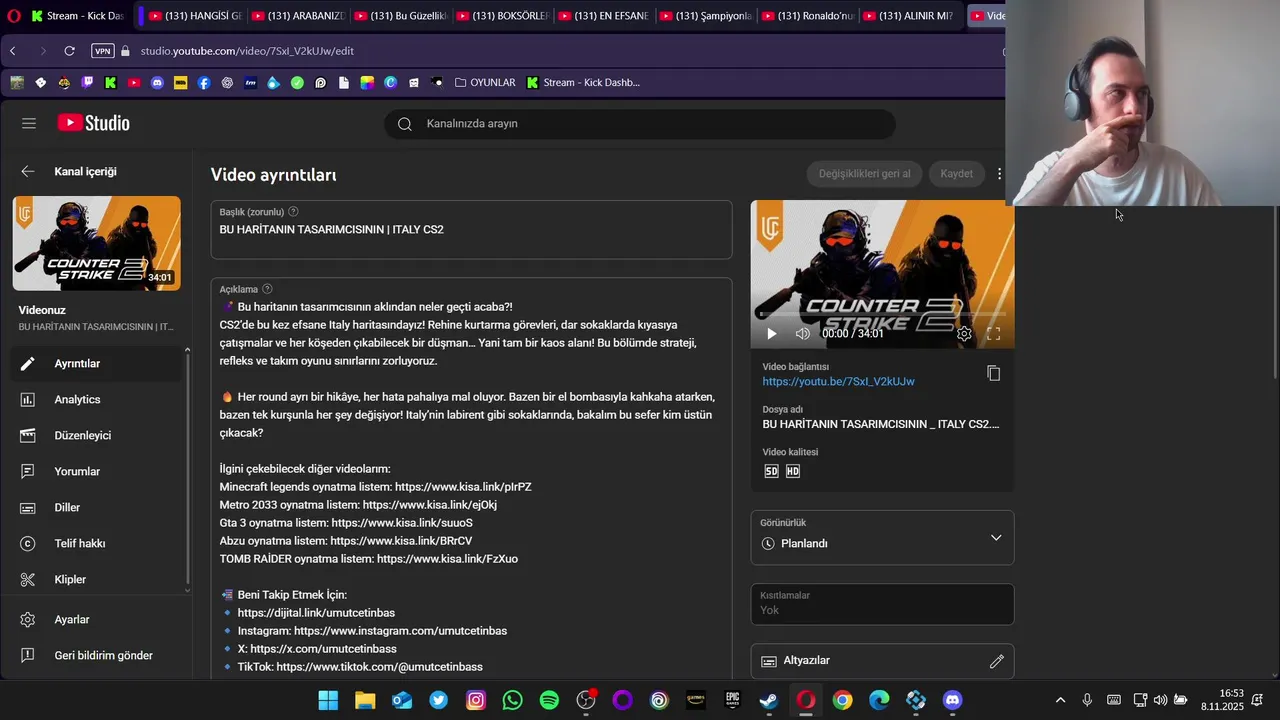Viewport: 1280px width, 720px height.
Task: Open the OYUNLAR bookmarks folder
Action: 486,83
